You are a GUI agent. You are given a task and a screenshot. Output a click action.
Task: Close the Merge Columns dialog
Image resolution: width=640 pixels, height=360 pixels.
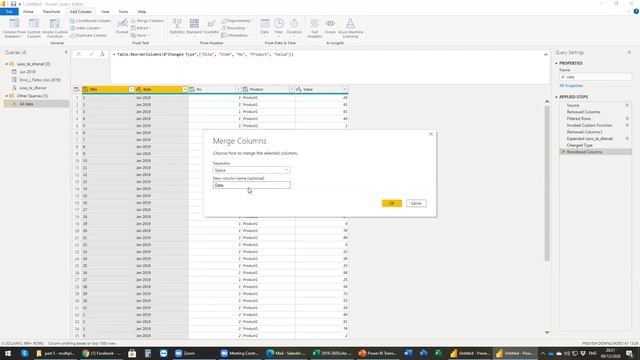pos(431,134)
